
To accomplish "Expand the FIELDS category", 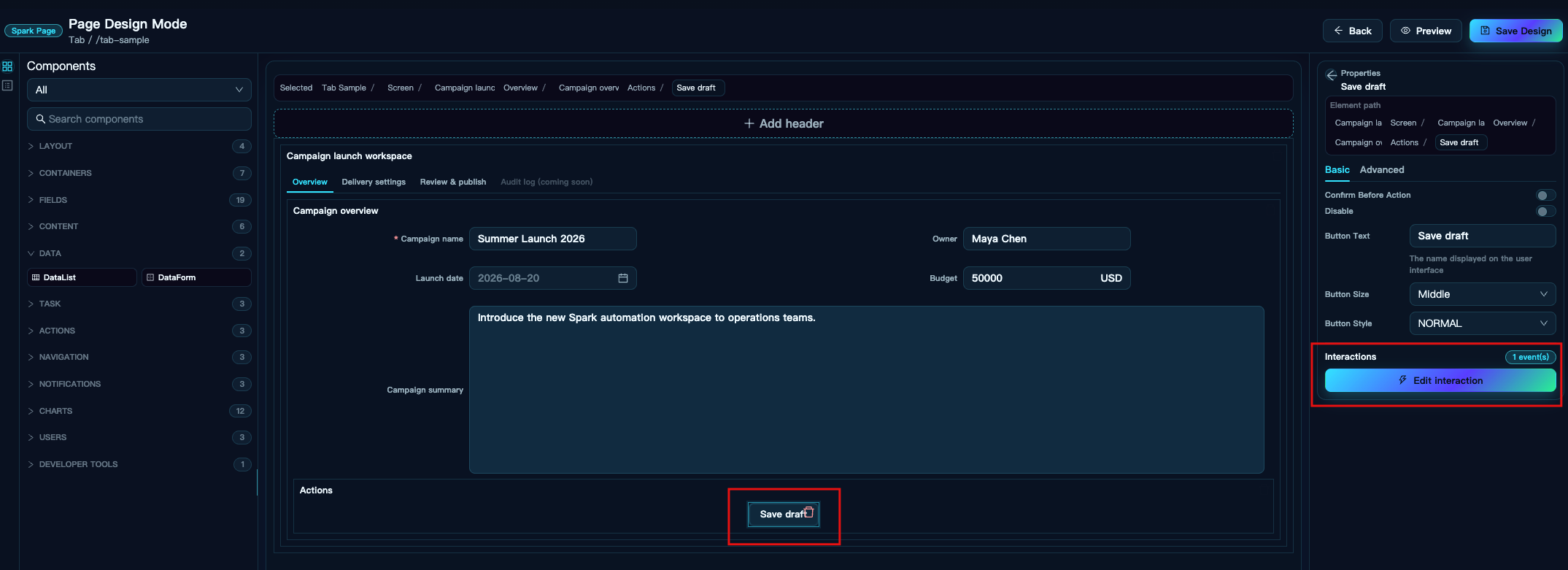I will [x=139, y=200].
